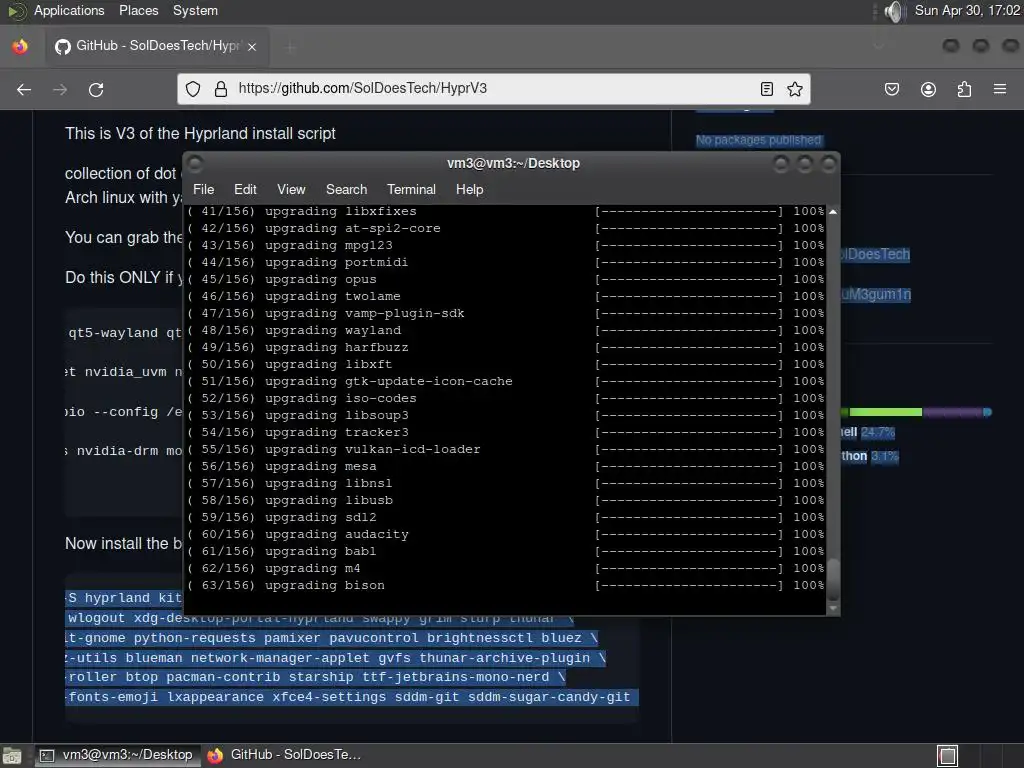
Task: Open the Firefox hamburger menu
Action: pos(999,89)
